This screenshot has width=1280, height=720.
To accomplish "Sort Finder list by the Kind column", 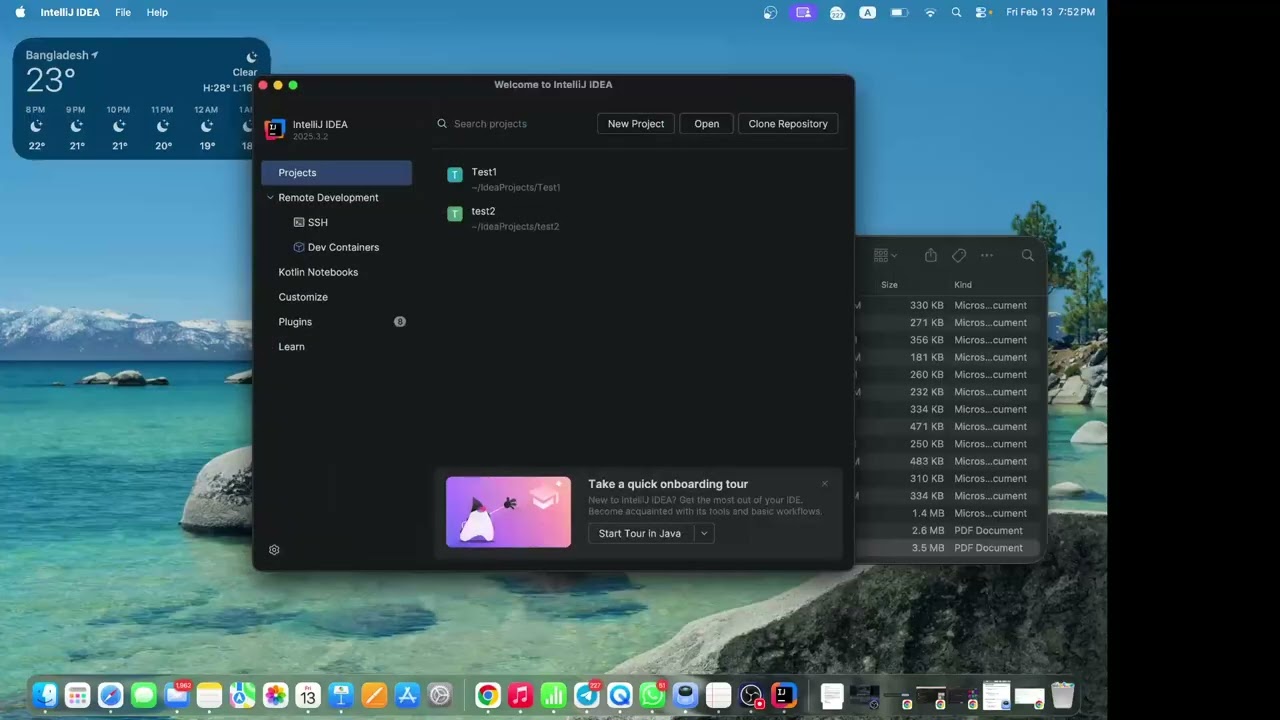I will [963, 285].
